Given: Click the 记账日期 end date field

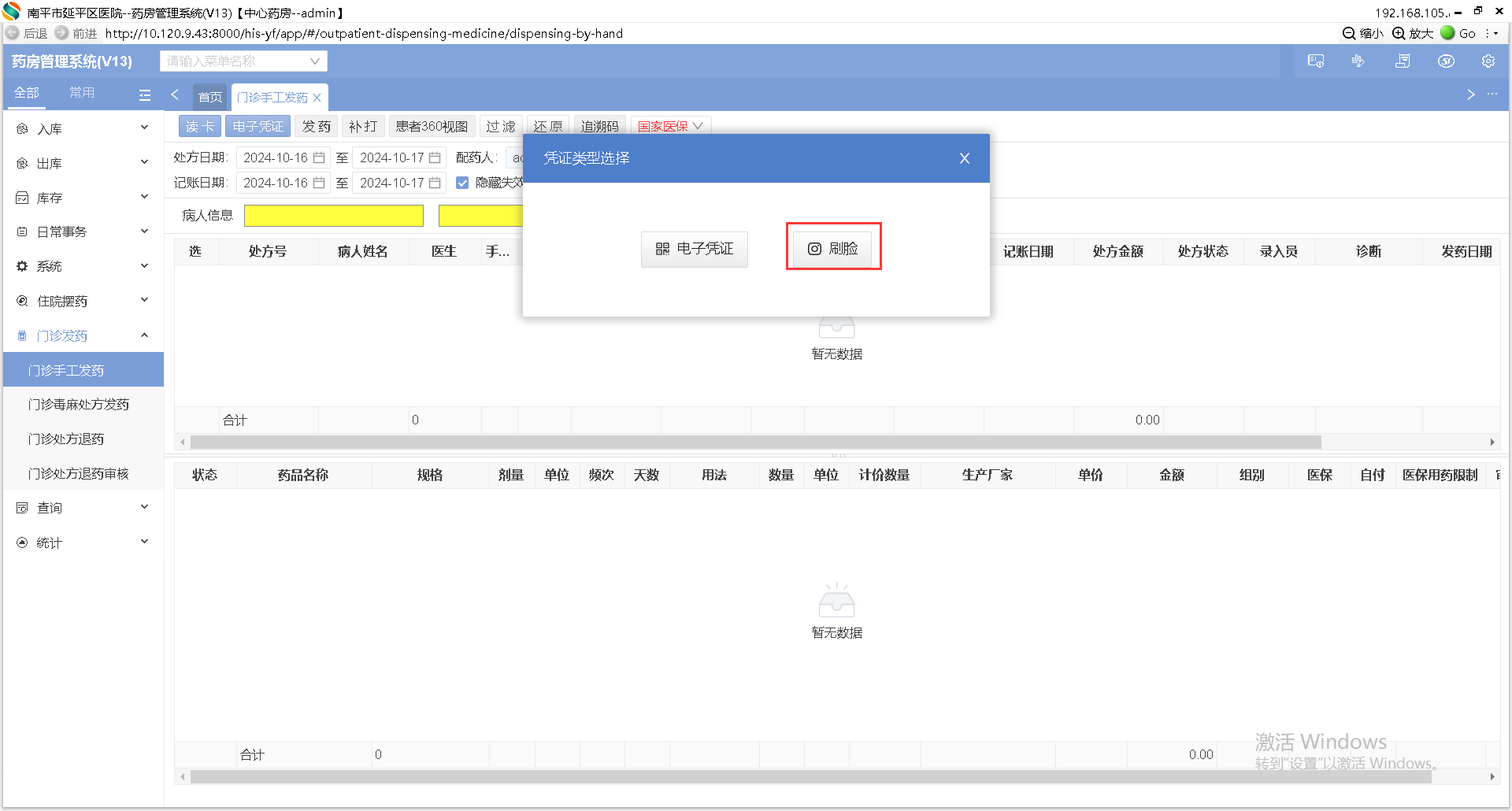Looking at the screenshot, I should (399, 183).
